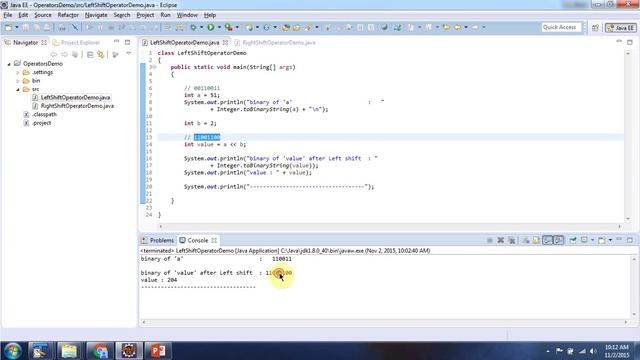Image resolution: width=640 pixels, height=360 pixels.
Task: Click the clock in the system tray
Action: [617, 351]
